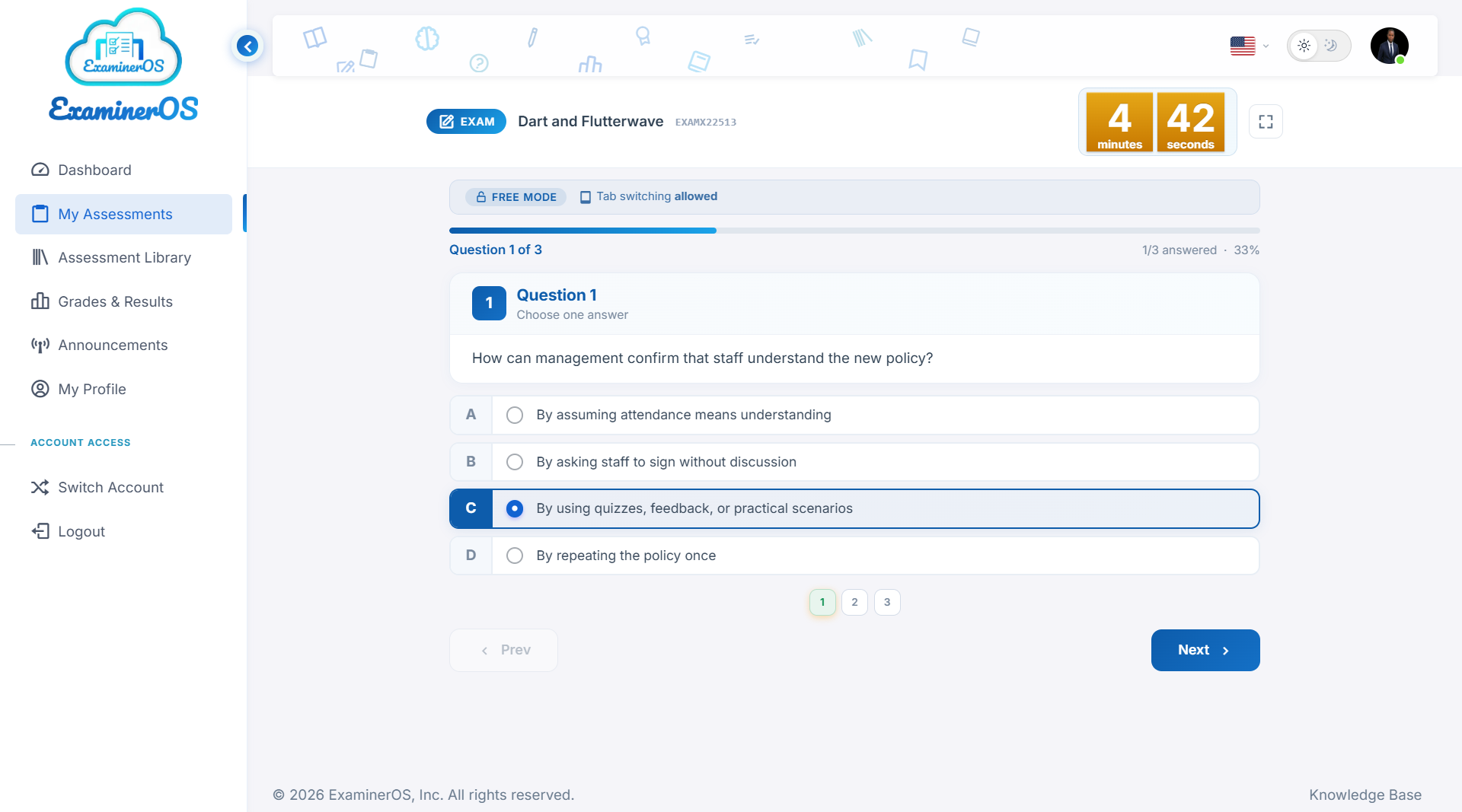Click exam code EXAMX22513
The image size is (1462, 812).
[x=706, y=122]
